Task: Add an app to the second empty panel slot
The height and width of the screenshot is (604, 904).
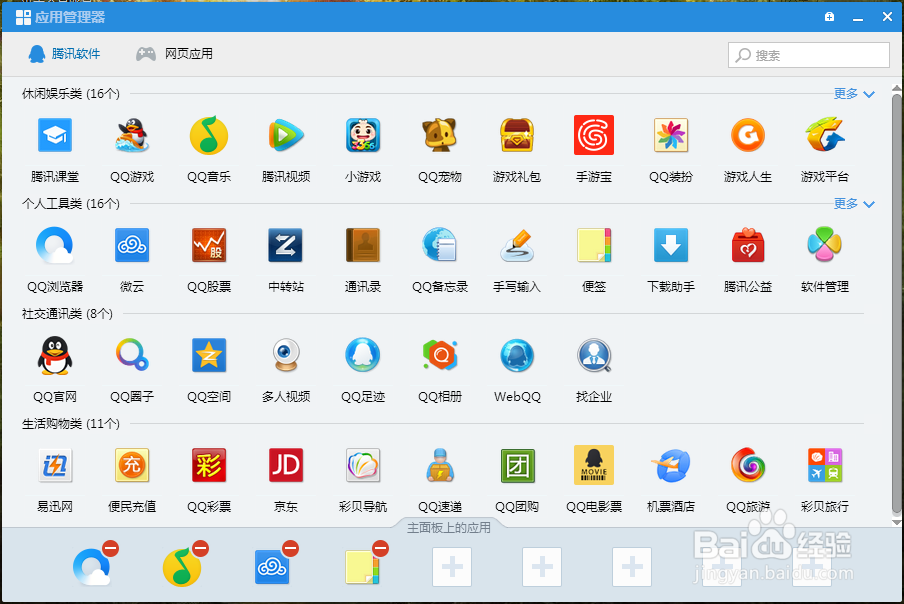Action: coord(542,567)
